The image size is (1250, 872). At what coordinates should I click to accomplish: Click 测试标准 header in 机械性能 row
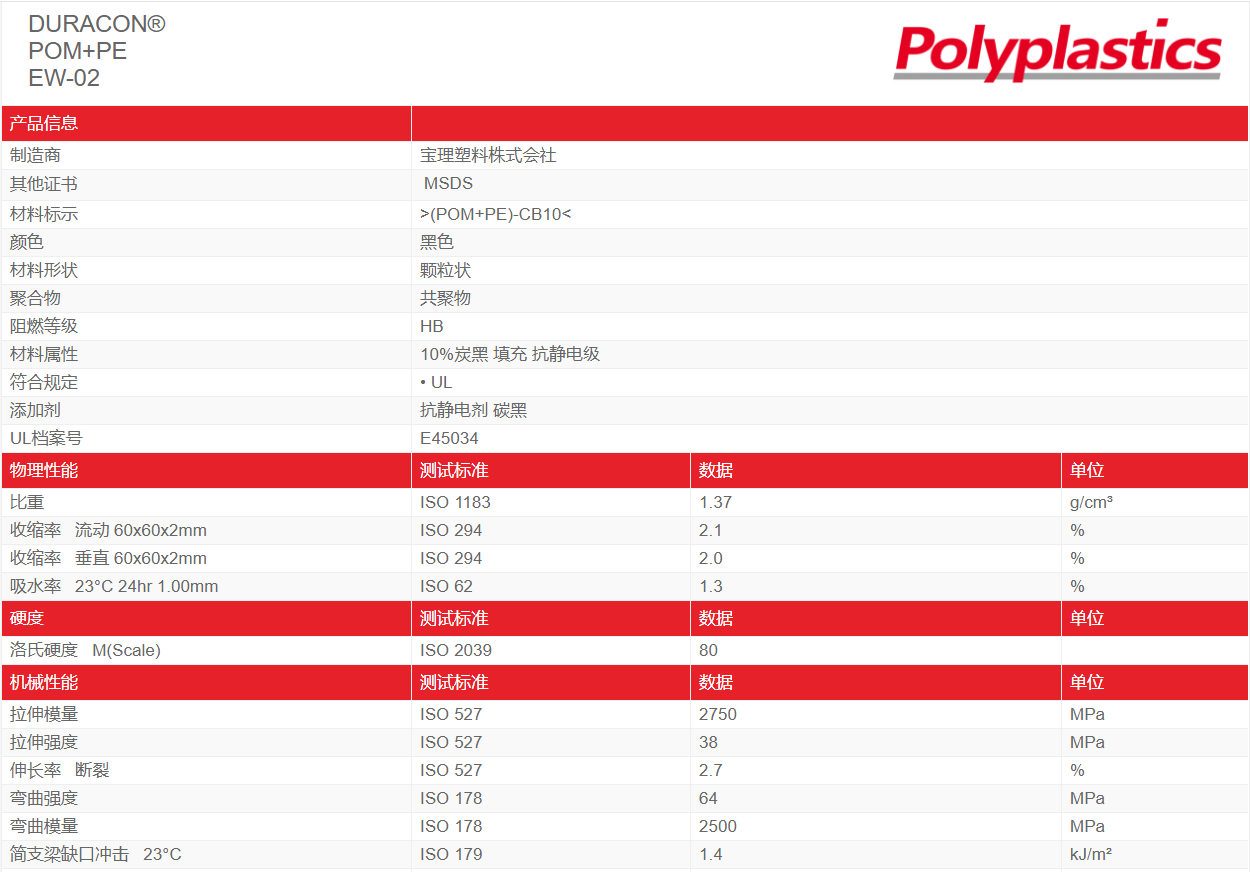point(454,682)
